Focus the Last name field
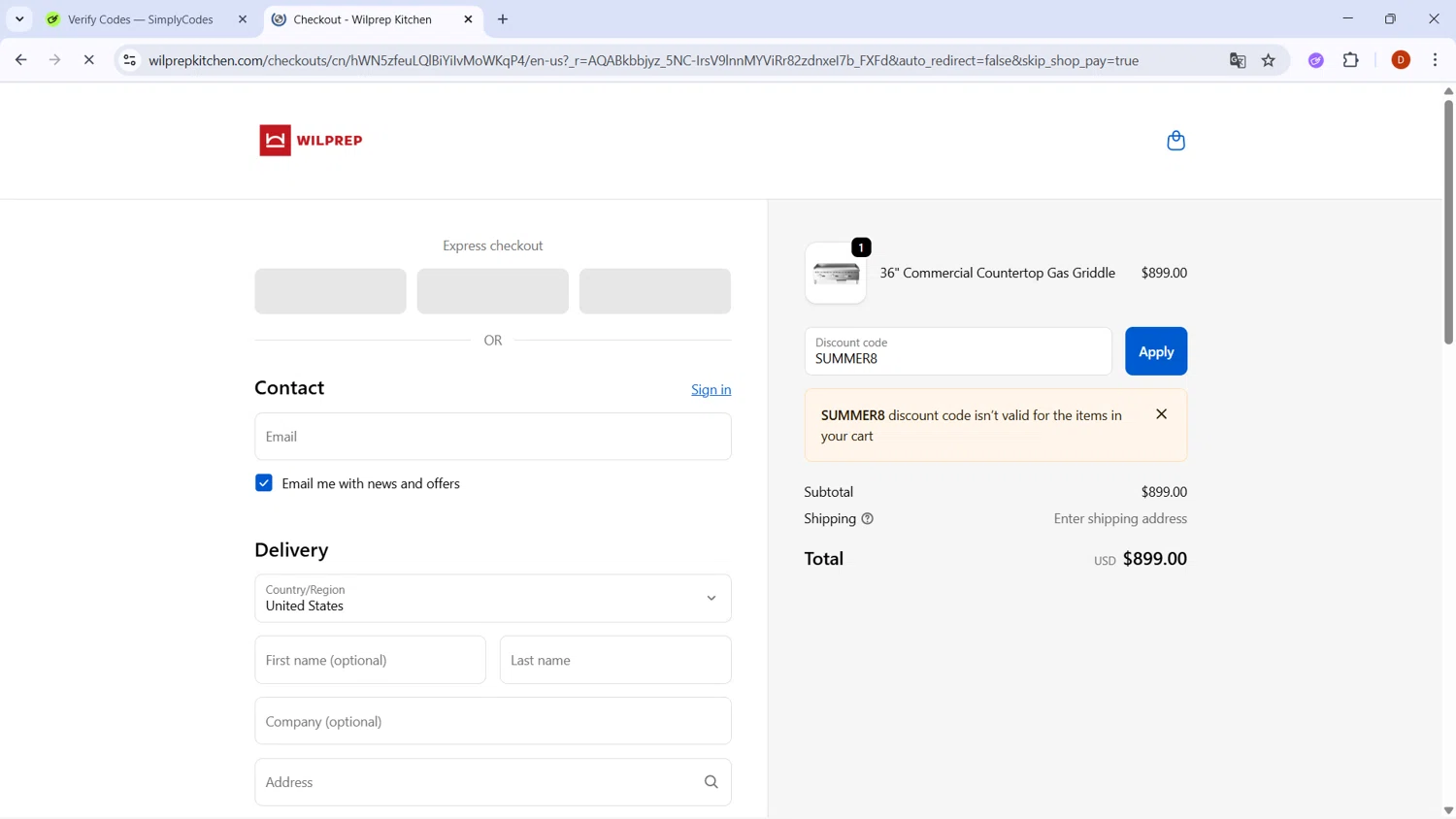This screenshot has height=819, width=1456. [615, 660]
